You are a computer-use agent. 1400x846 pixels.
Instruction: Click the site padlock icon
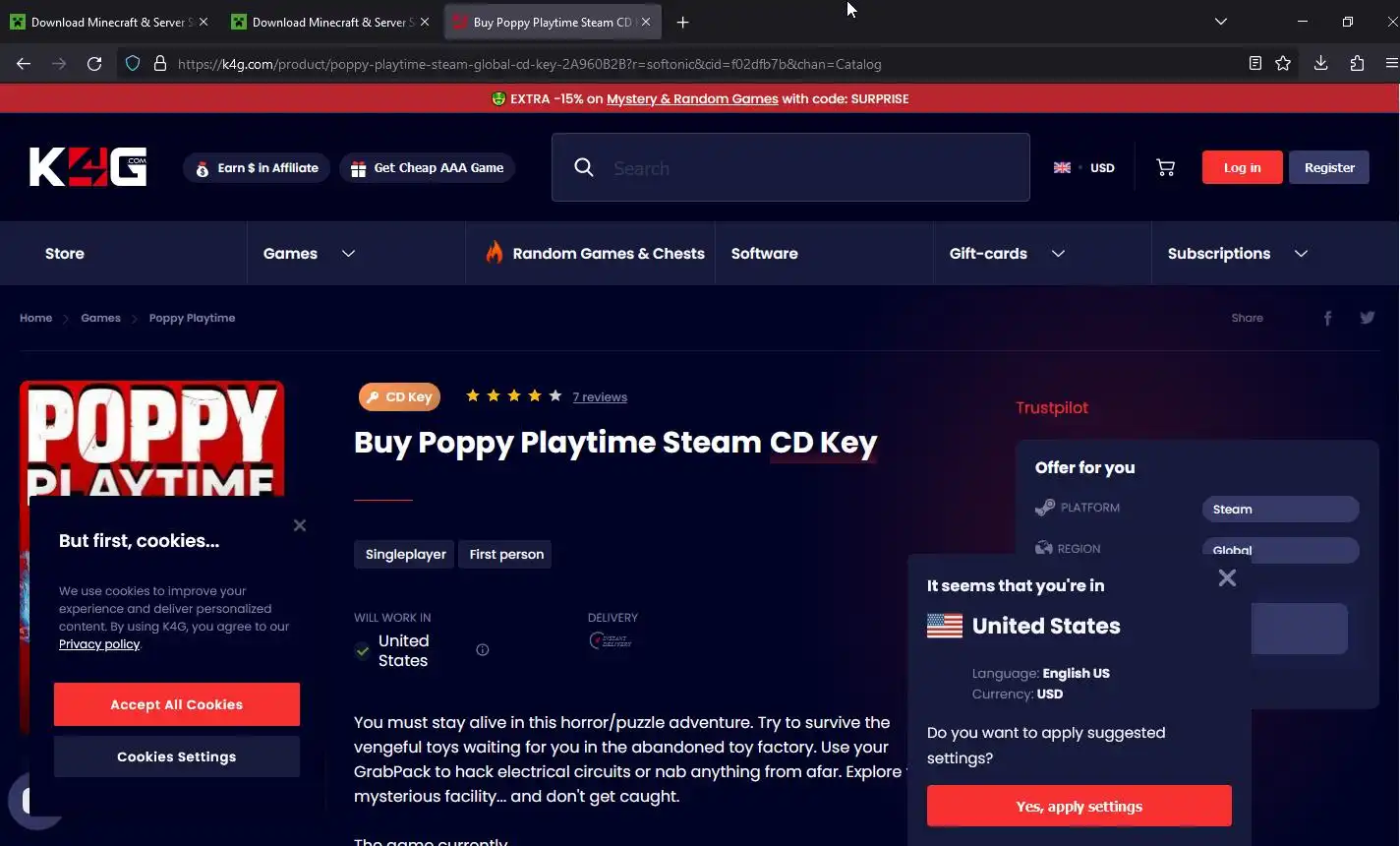[x=159, y=64]
